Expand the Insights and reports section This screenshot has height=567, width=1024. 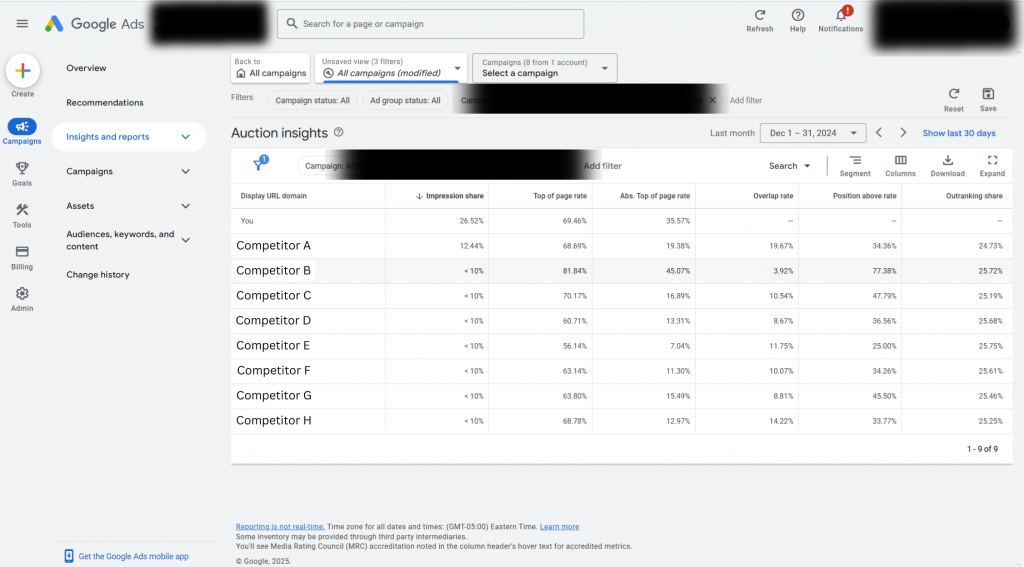coord(185,137)
